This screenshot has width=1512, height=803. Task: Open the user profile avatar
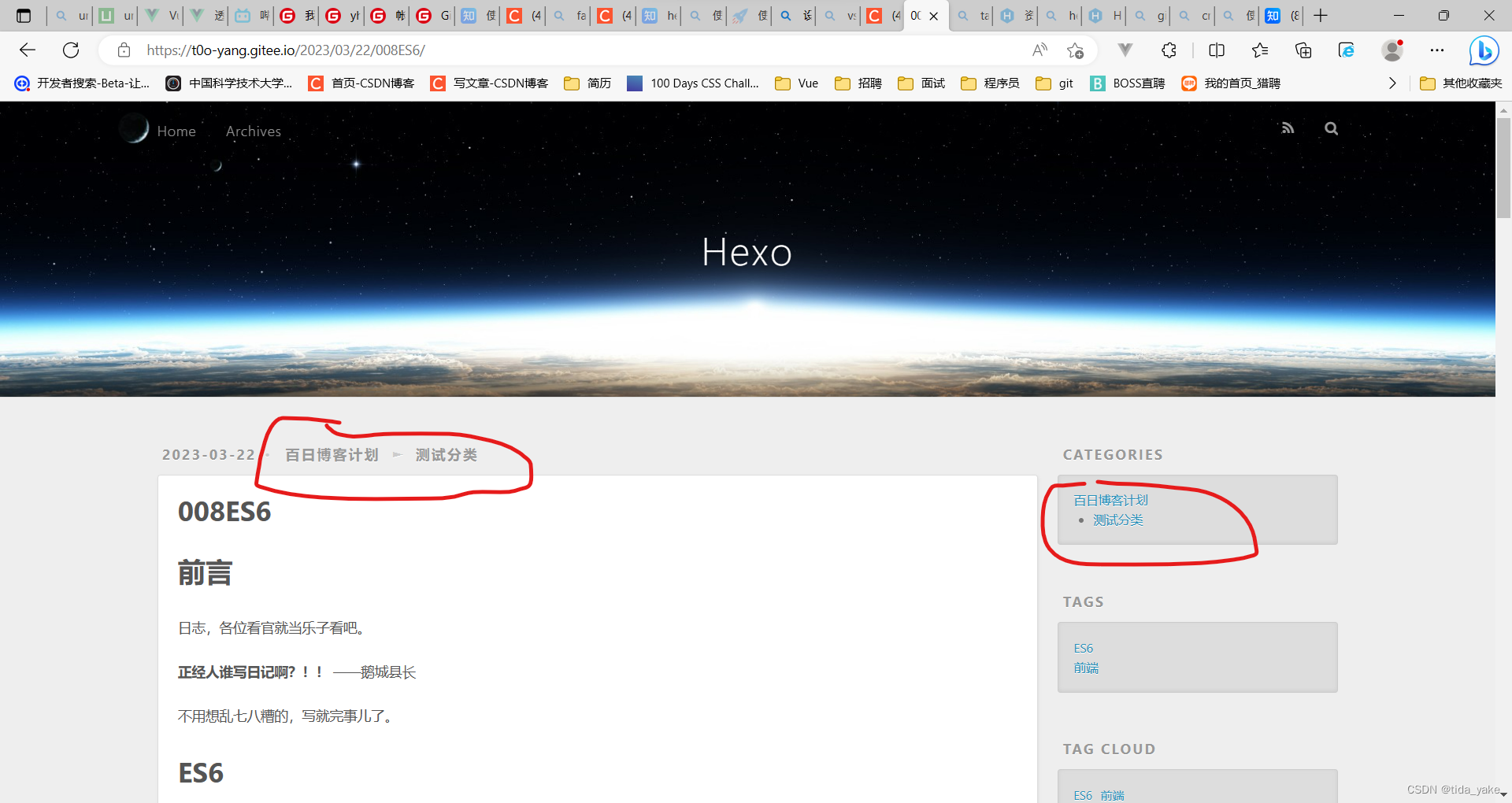[x=1392, y=50]
